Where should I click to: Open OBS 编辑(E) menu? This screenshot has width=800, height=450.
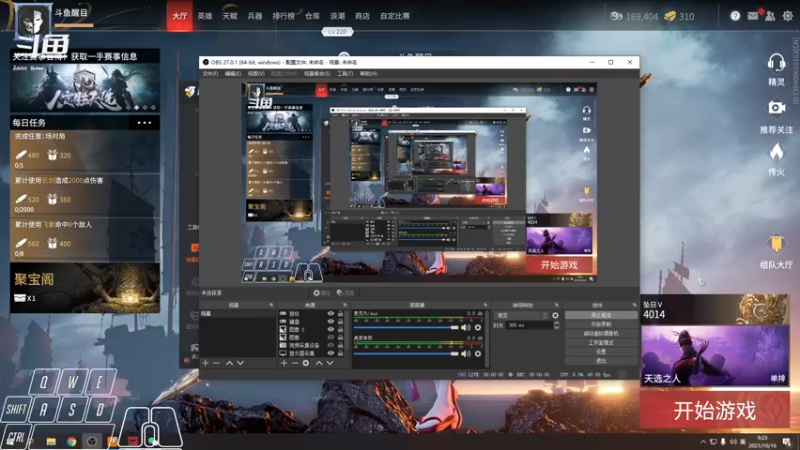click(x=233, y=74)
